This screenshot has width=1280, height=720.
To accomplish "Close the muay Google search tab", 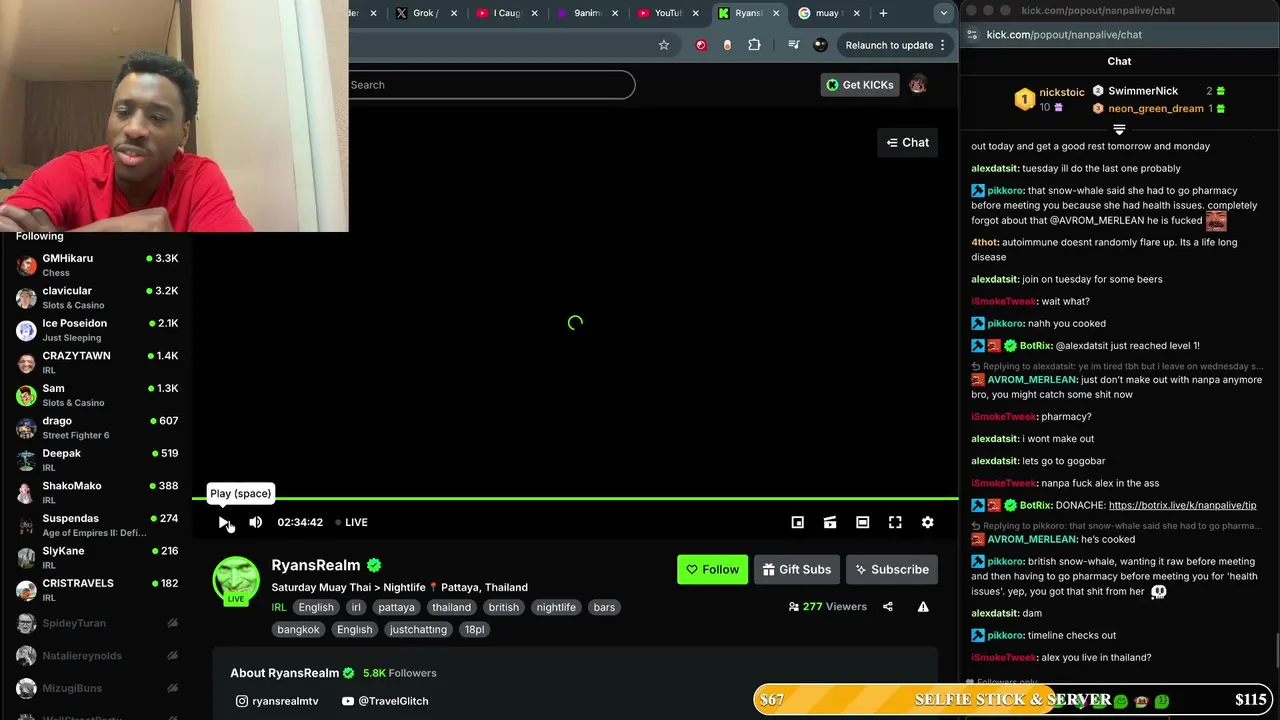I will click(857, 13).
